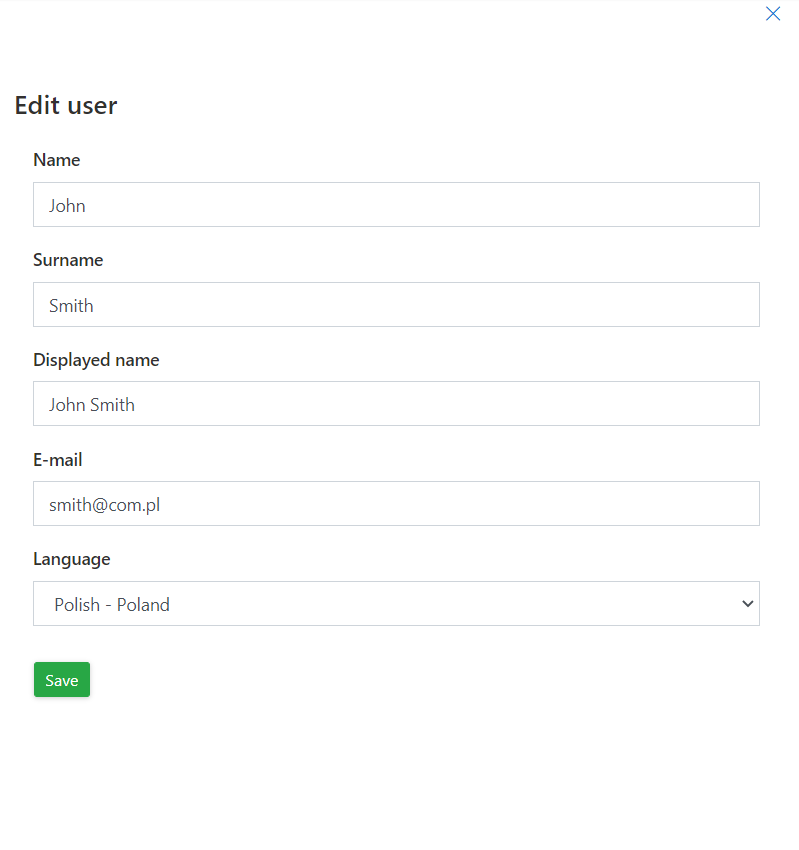Image resolution: width=799 pixels, height=850 pixels.
Task: Click the Language dropdown chevron arrow
Action: [x=746, y=604]
